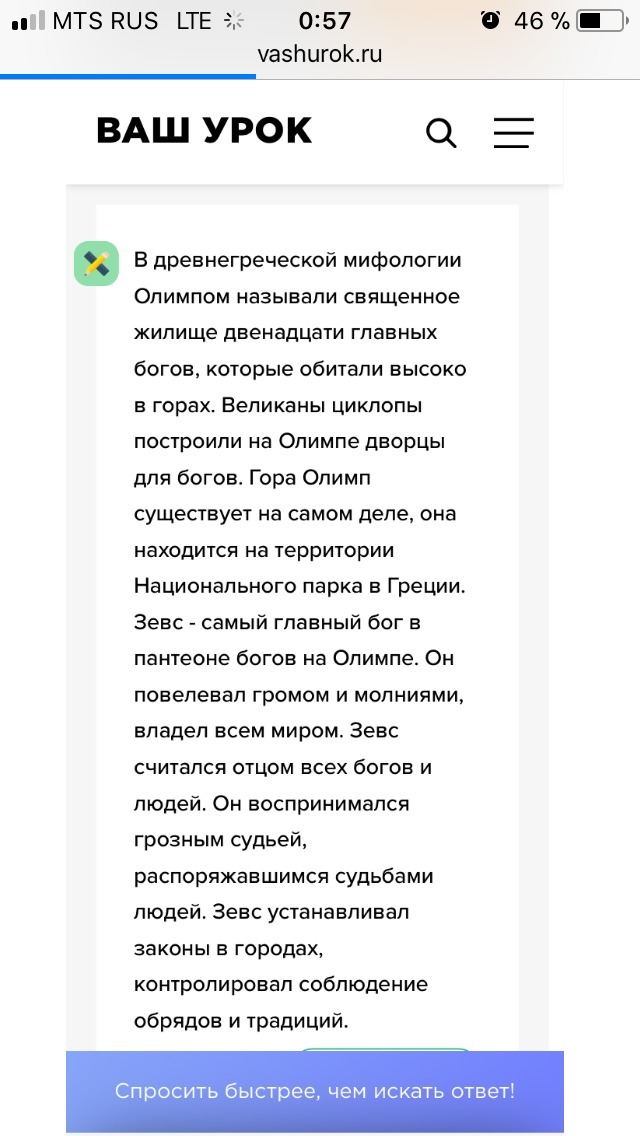Screen dimensions: 640x1136
Task: Tap the 'Спросить быстрее, чем искать ответ!' banner
Action: 315,1091
